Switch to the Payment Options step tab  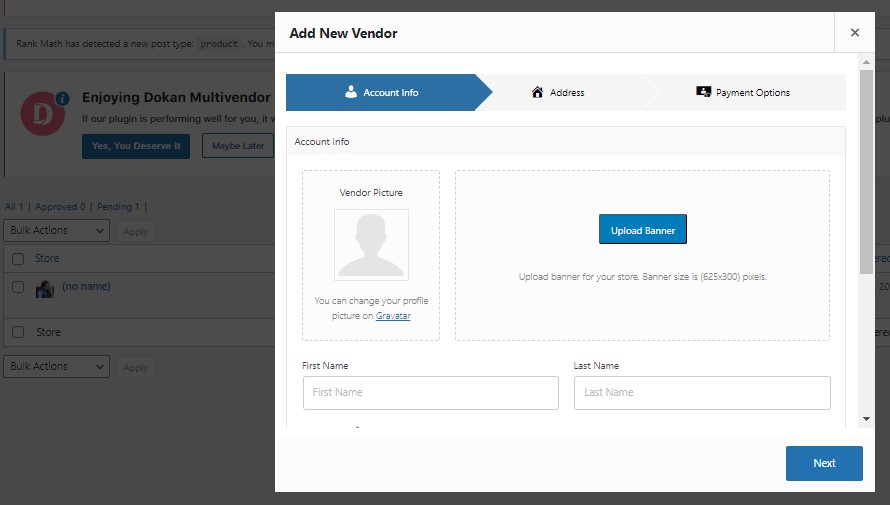coord(743,92)
